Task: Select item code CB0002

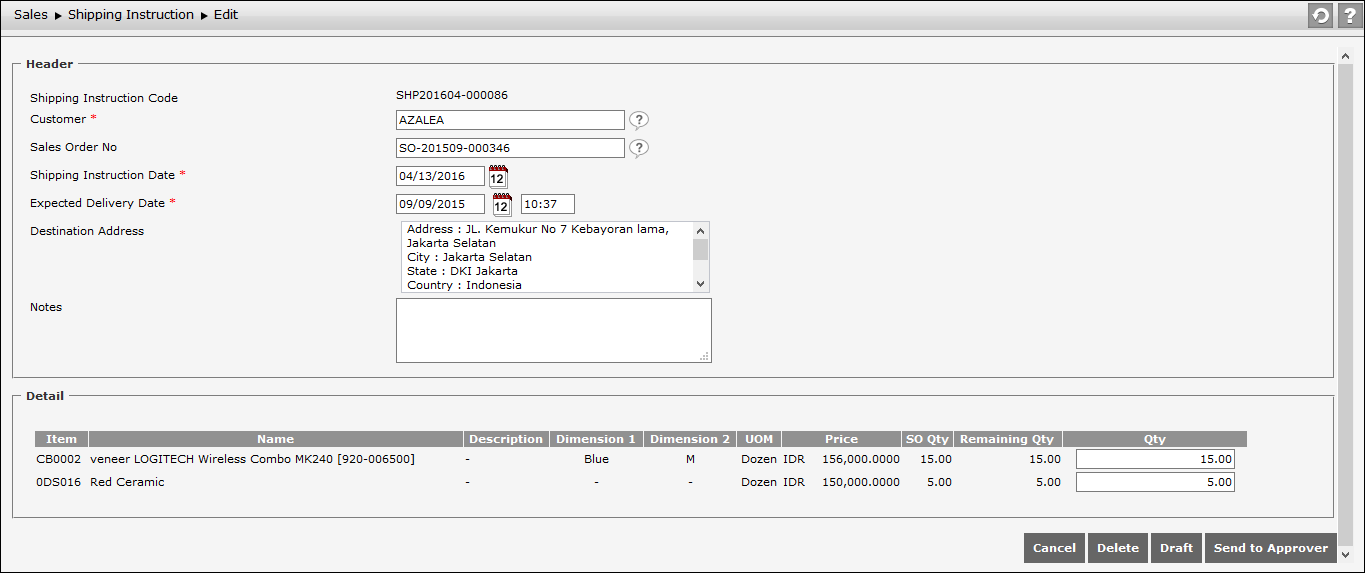Action: coord(59,459)
